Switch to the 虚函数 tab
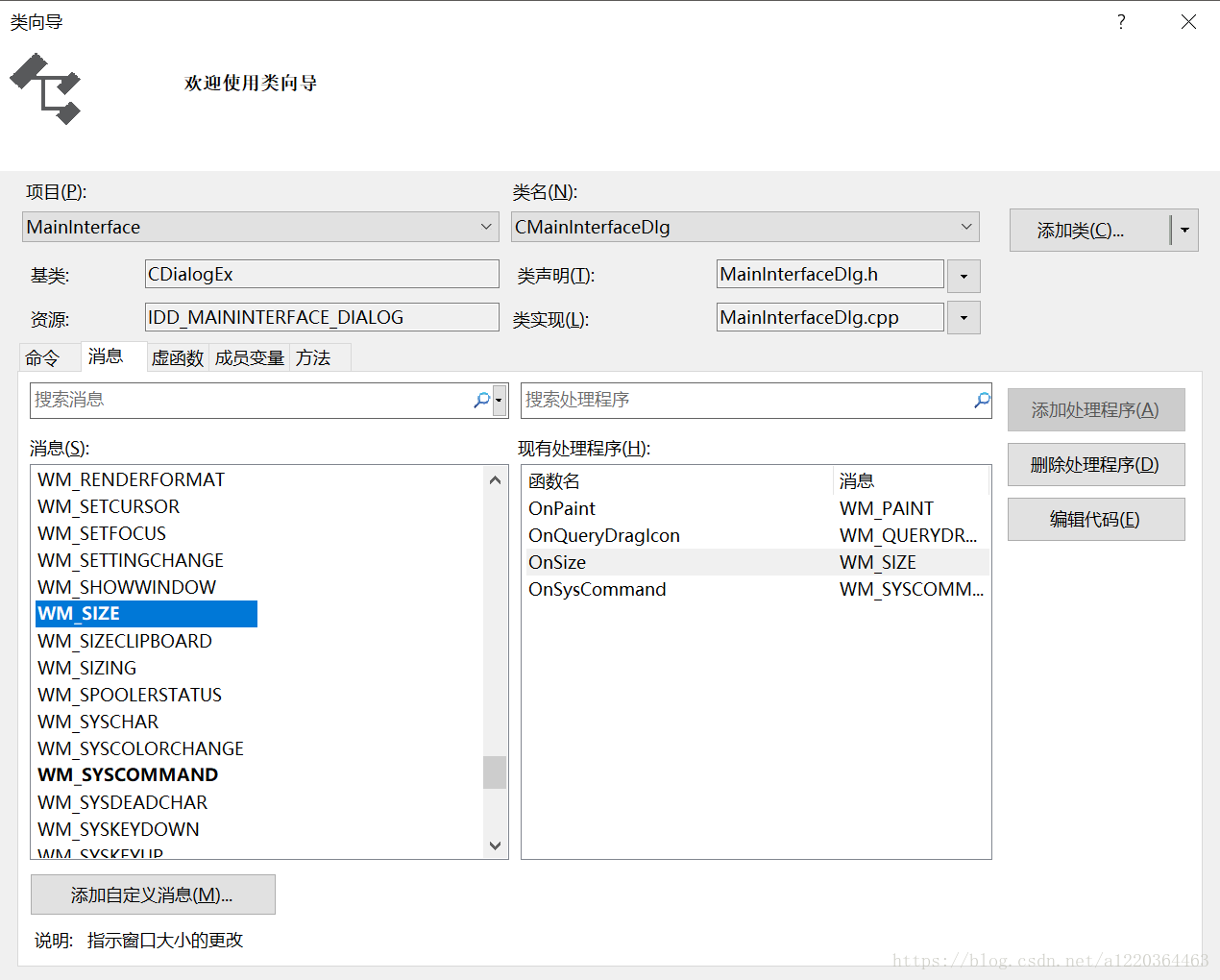The image size is (1220, 980). coord(178,358)
